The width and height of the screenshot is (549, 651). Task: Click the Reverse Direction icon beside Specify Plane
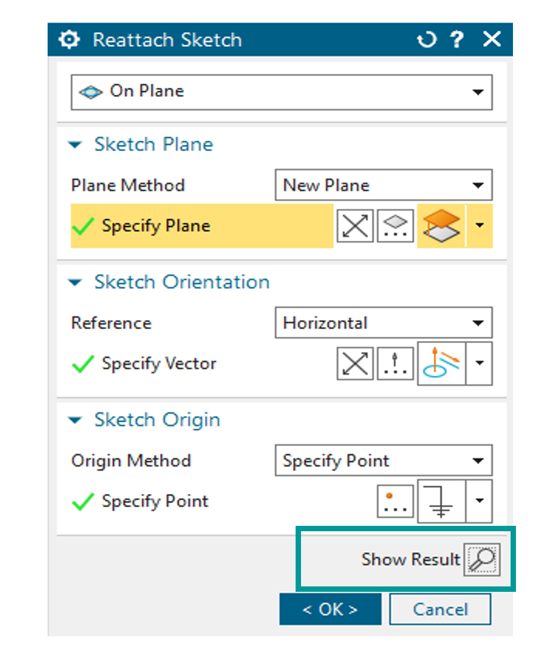point(355,226)
